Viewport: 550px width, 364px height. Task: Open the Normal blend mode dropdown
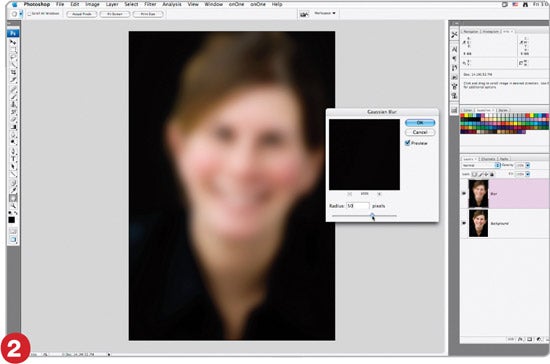[x=481, y=165]
